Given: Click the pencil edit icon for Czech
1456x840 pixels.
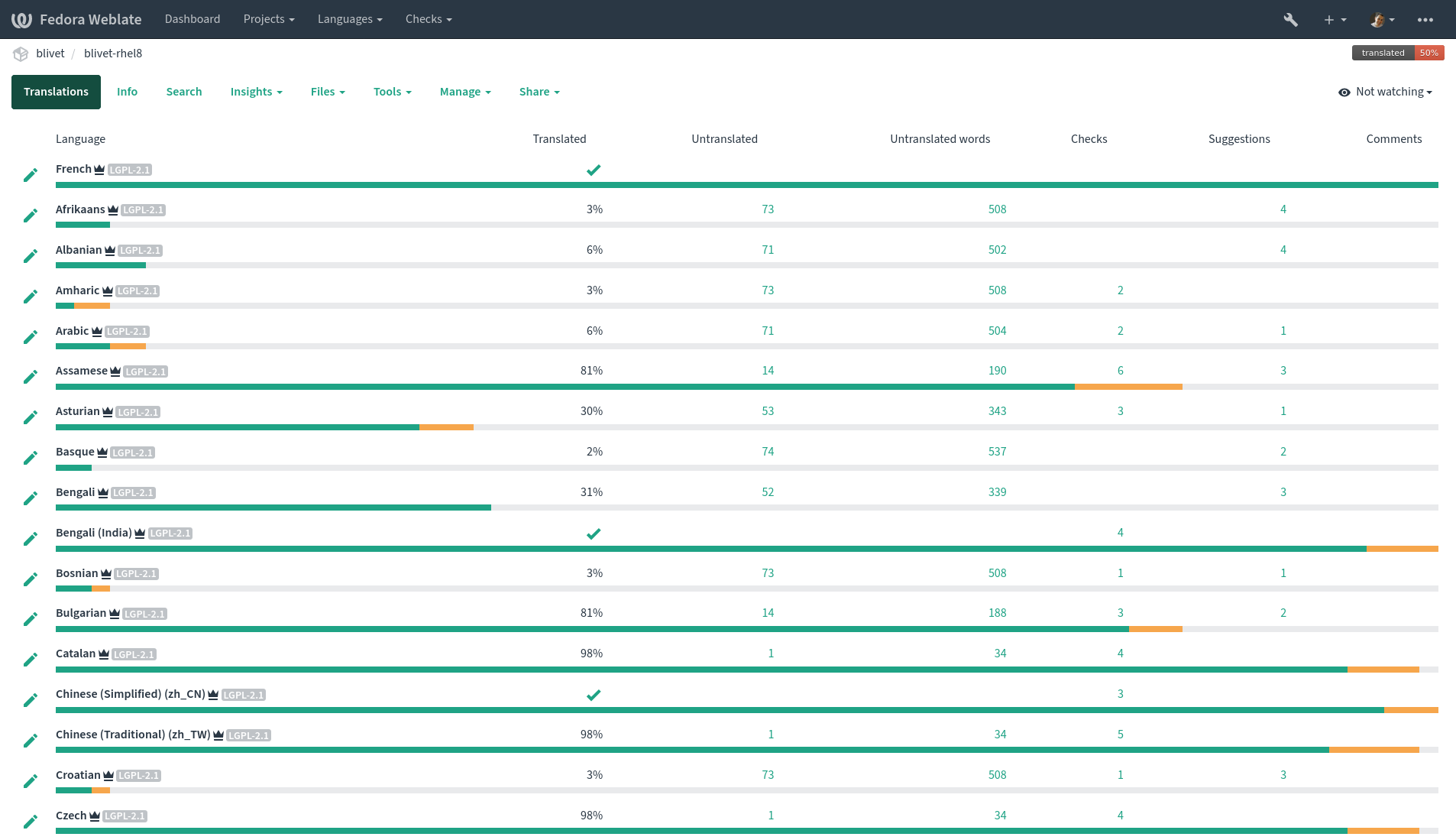Looking at the screenshot, I should point(31,822).
